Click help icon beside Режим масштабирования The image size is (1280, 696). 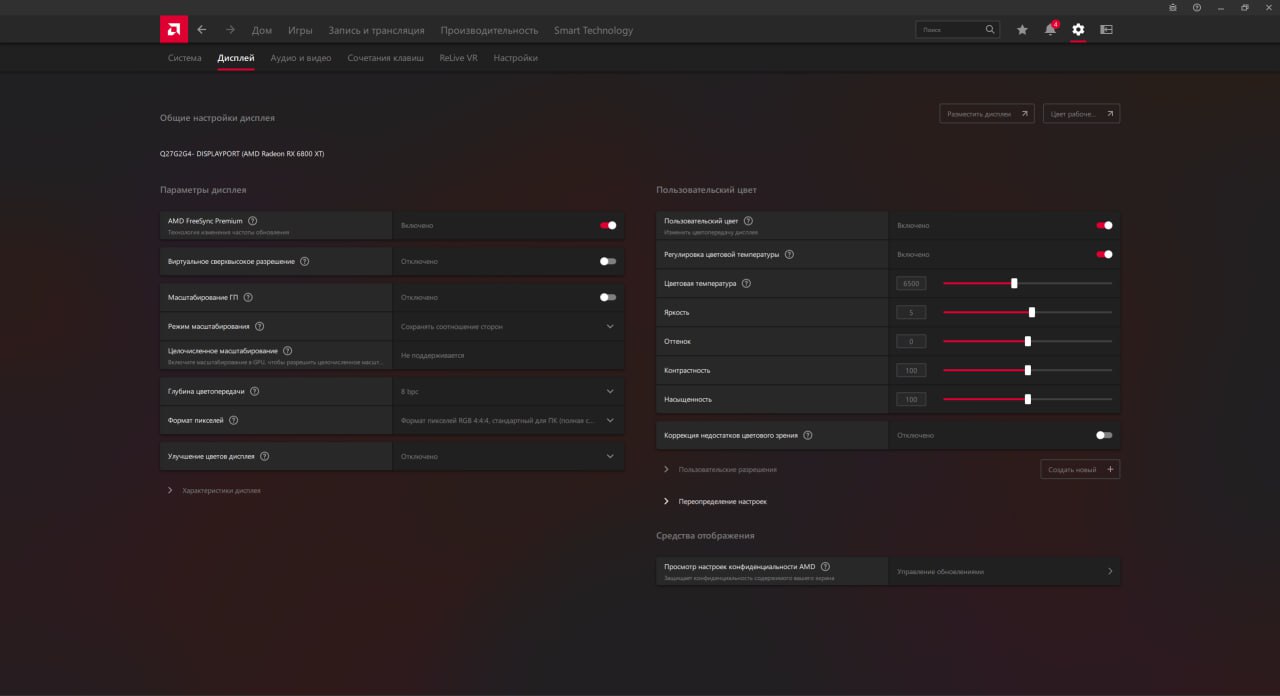pyautogui.click(x=259, y=326)
